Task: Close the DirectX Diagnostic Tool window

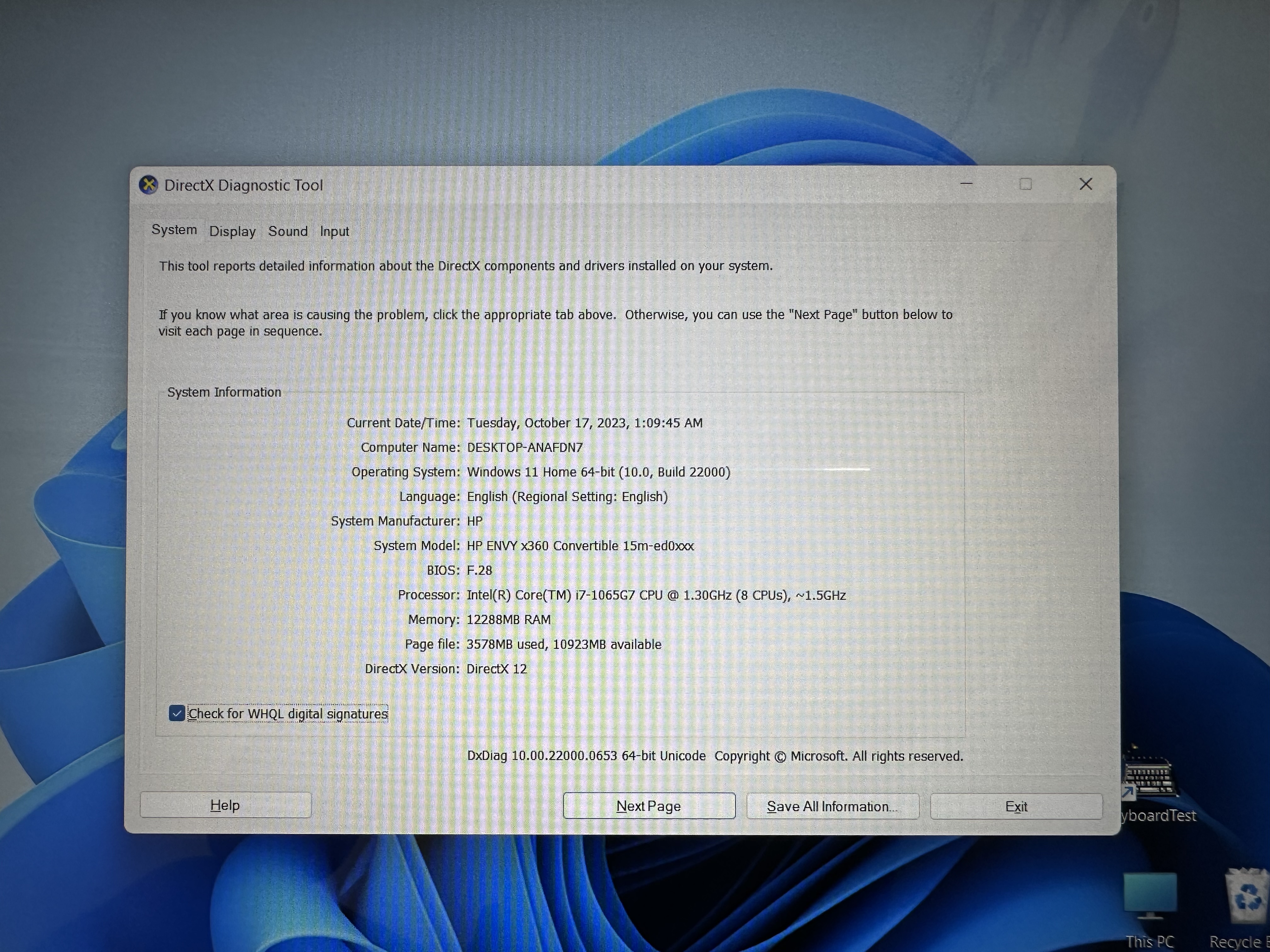Action: [1086, 184]
